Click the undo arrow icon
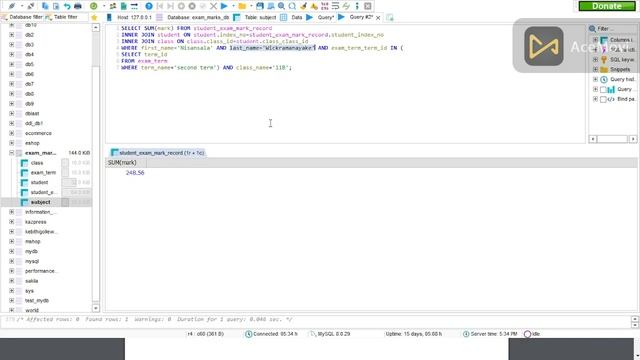Viewport: 640px width, 360px height. click(67, 6)
